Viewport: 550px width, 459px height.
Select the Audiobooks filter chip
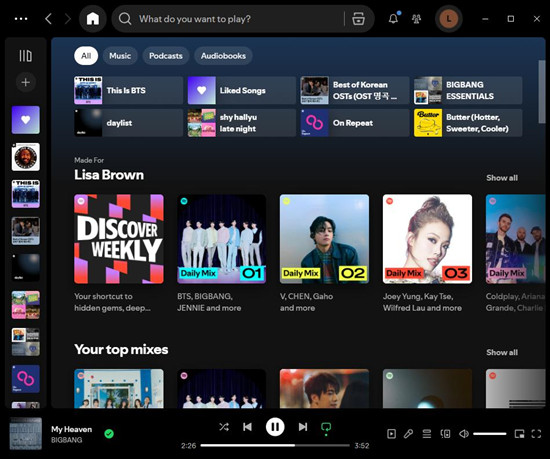[x=223, y=56]
